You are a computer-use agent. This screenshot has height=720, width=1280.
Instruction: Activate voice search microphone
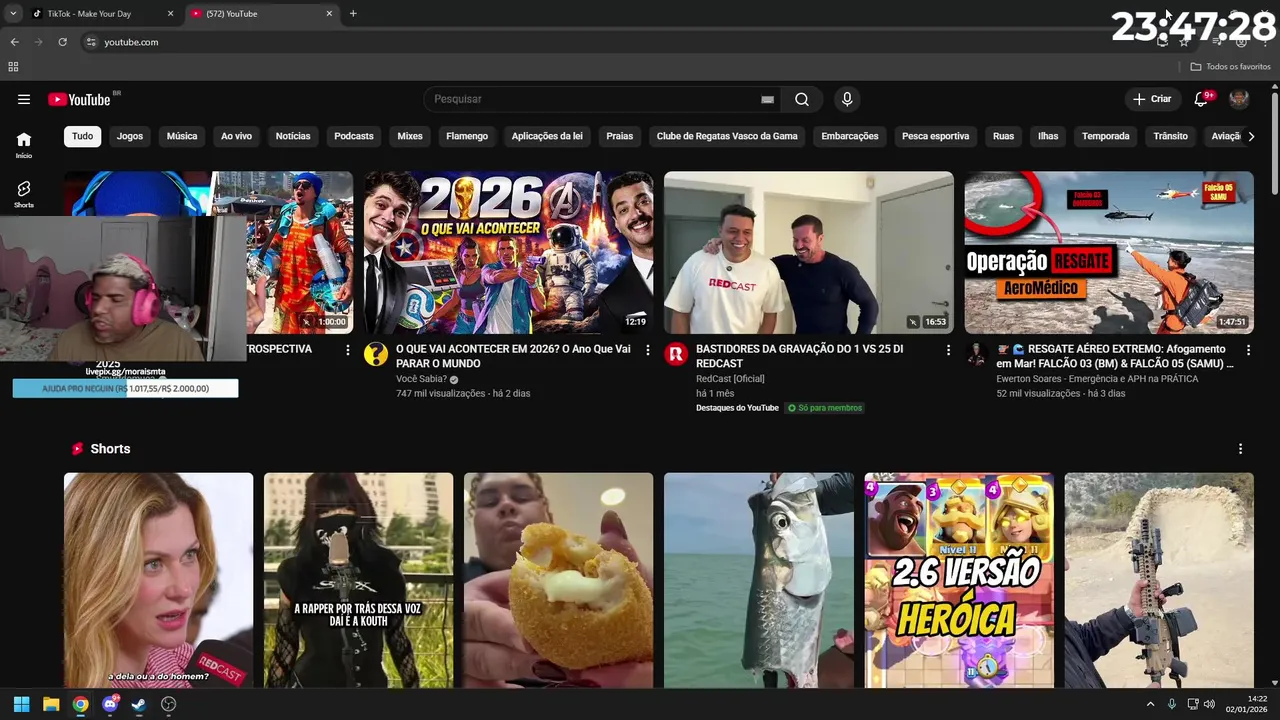tap(847, 99)
